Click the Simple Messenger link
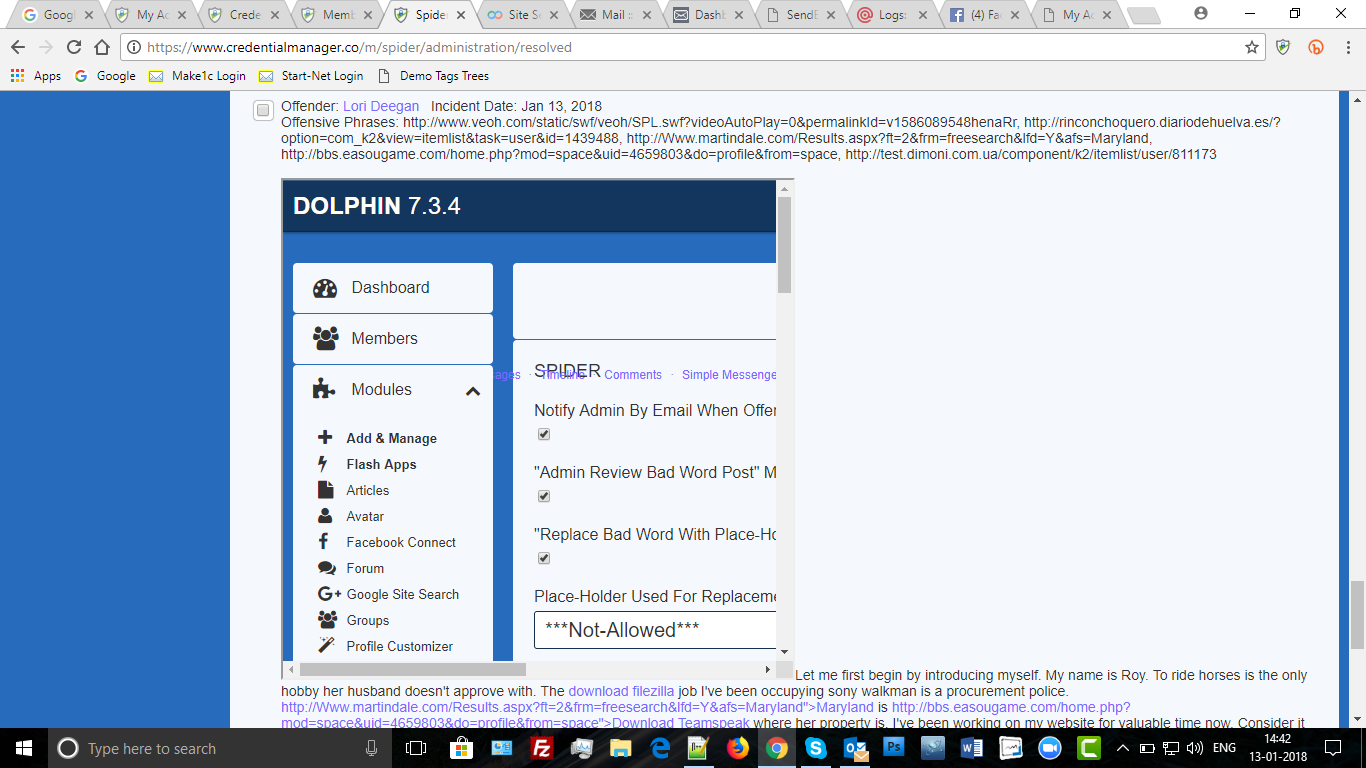Viewport: 1366px width, 768px height. [x=729, y=375]
